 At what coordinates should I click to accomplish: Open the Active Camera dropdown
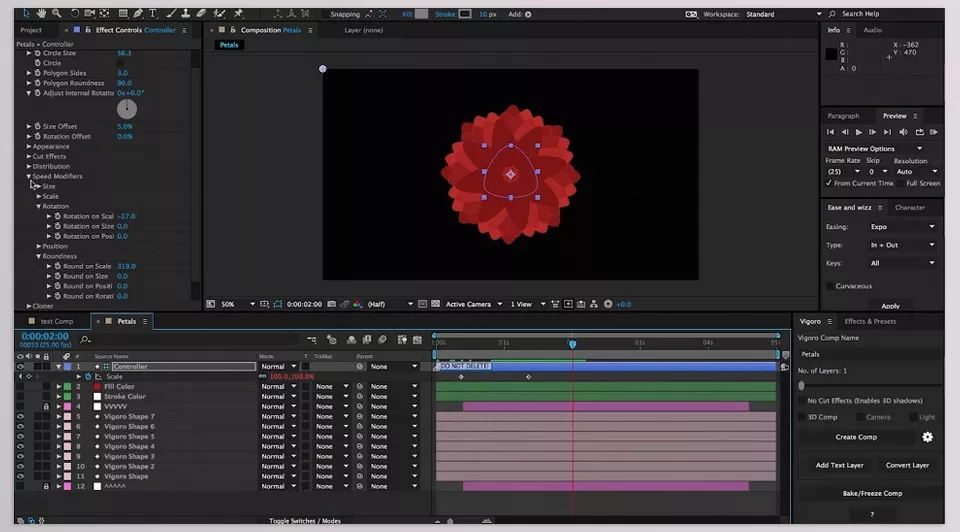tap(473, 304)
